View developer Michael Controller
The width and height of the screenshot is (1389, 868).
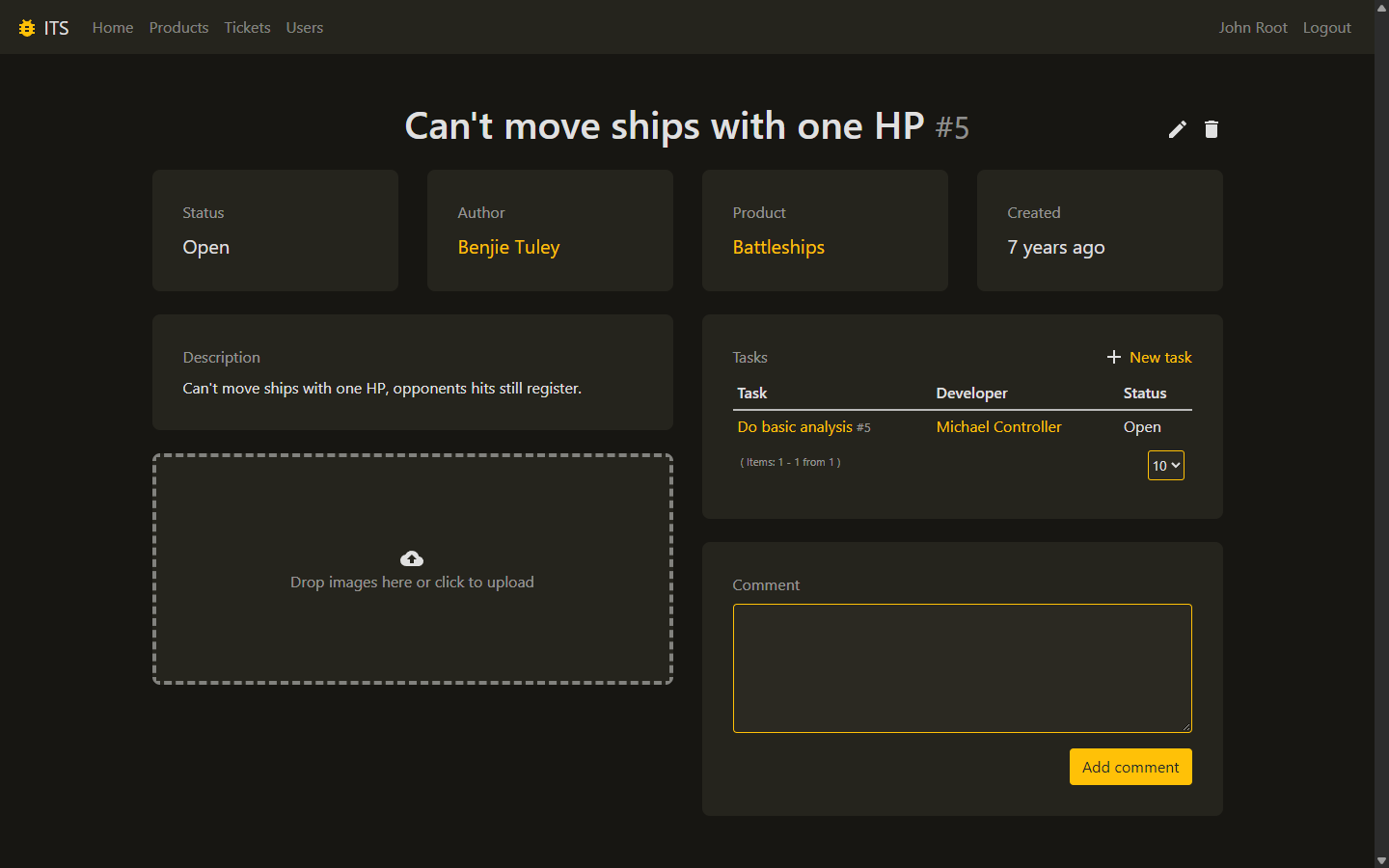pyautogui.click(x=998, y=426)
